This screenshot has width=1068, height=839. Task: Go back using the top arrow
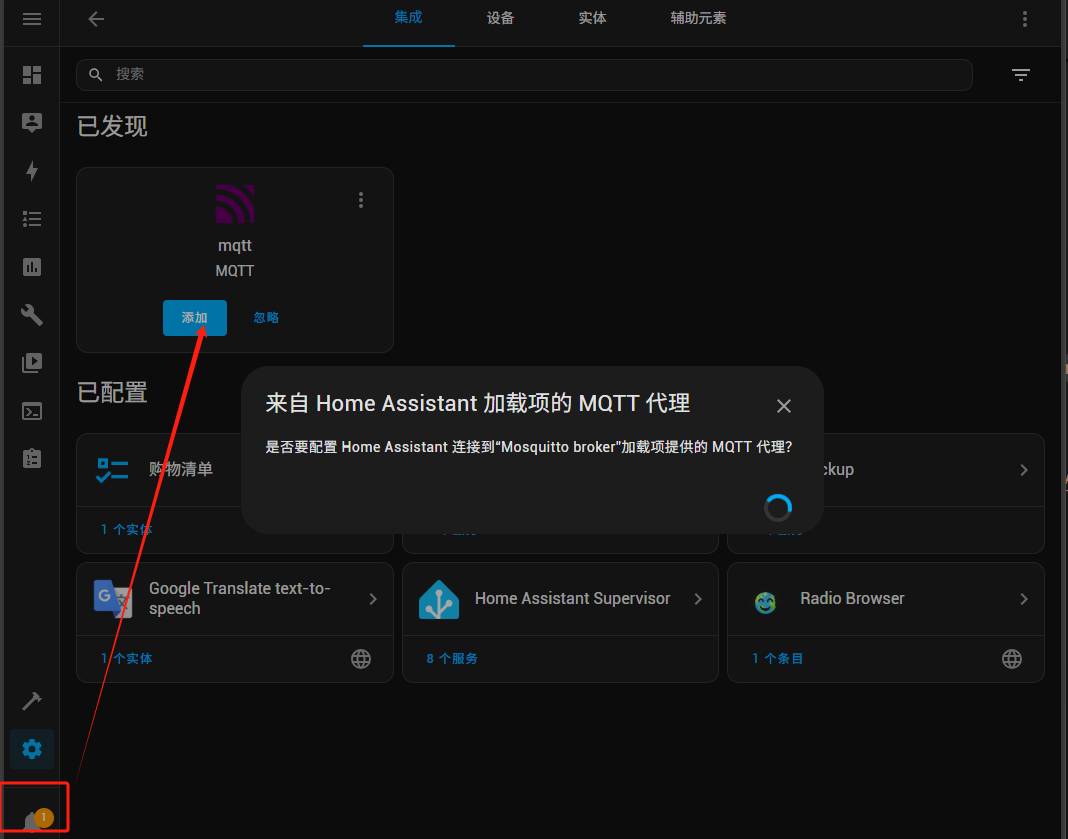(96, 19)
